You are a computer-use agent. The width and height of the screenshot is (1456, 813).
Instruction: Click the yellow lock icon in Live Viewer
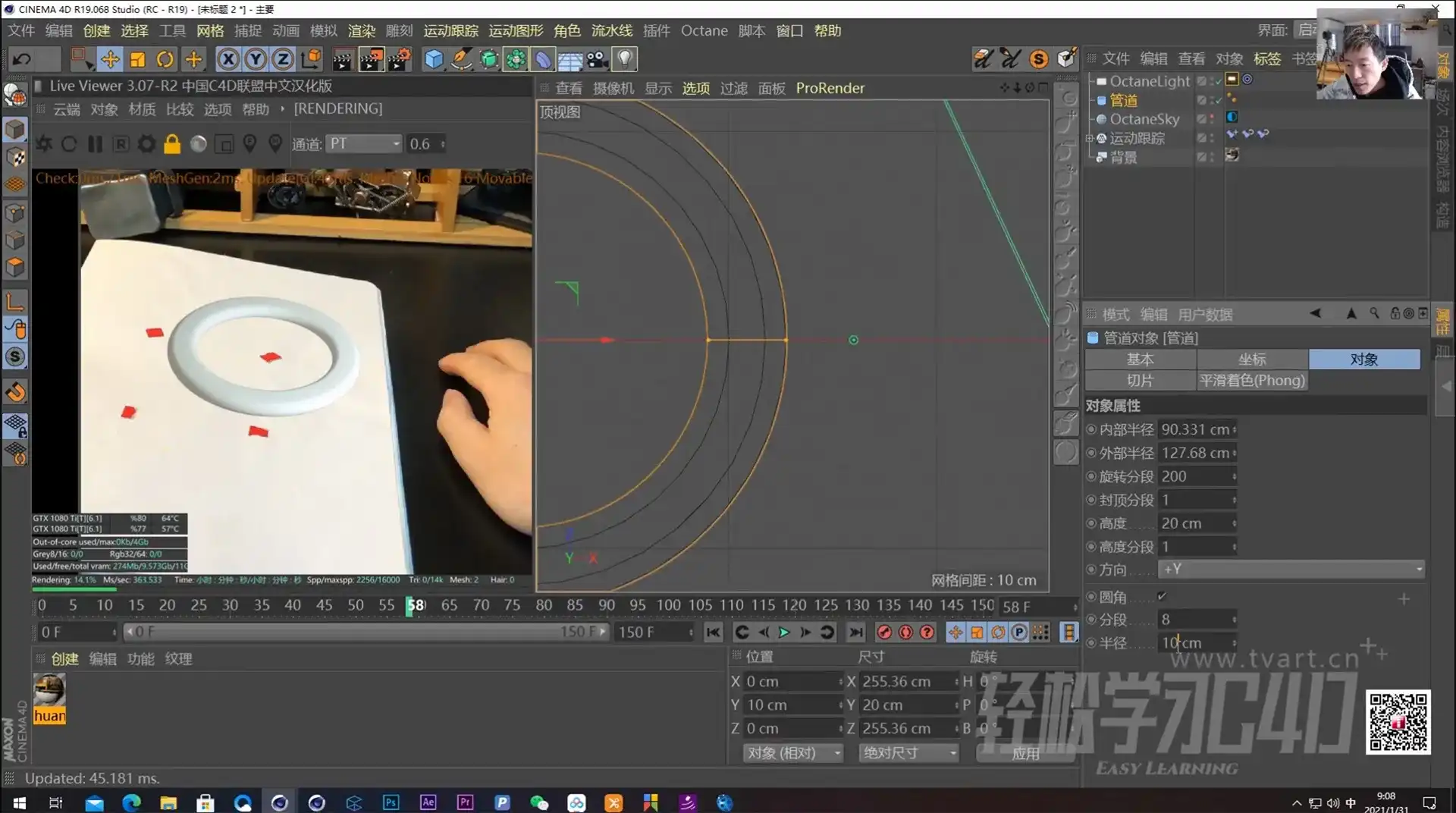(172, 144)
